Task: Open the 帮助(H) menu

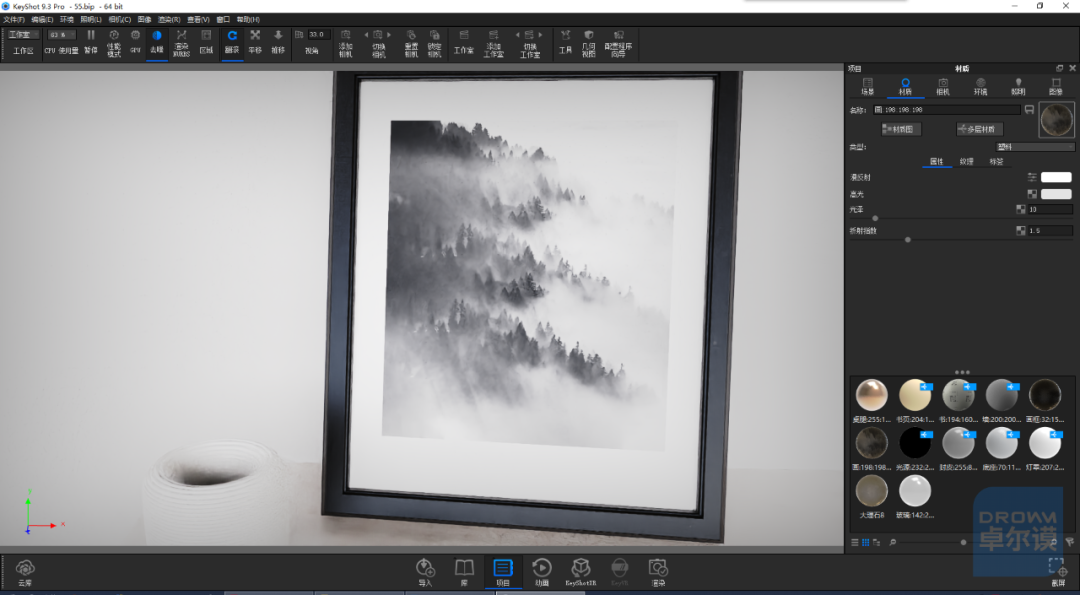Action: coord(248,19)
